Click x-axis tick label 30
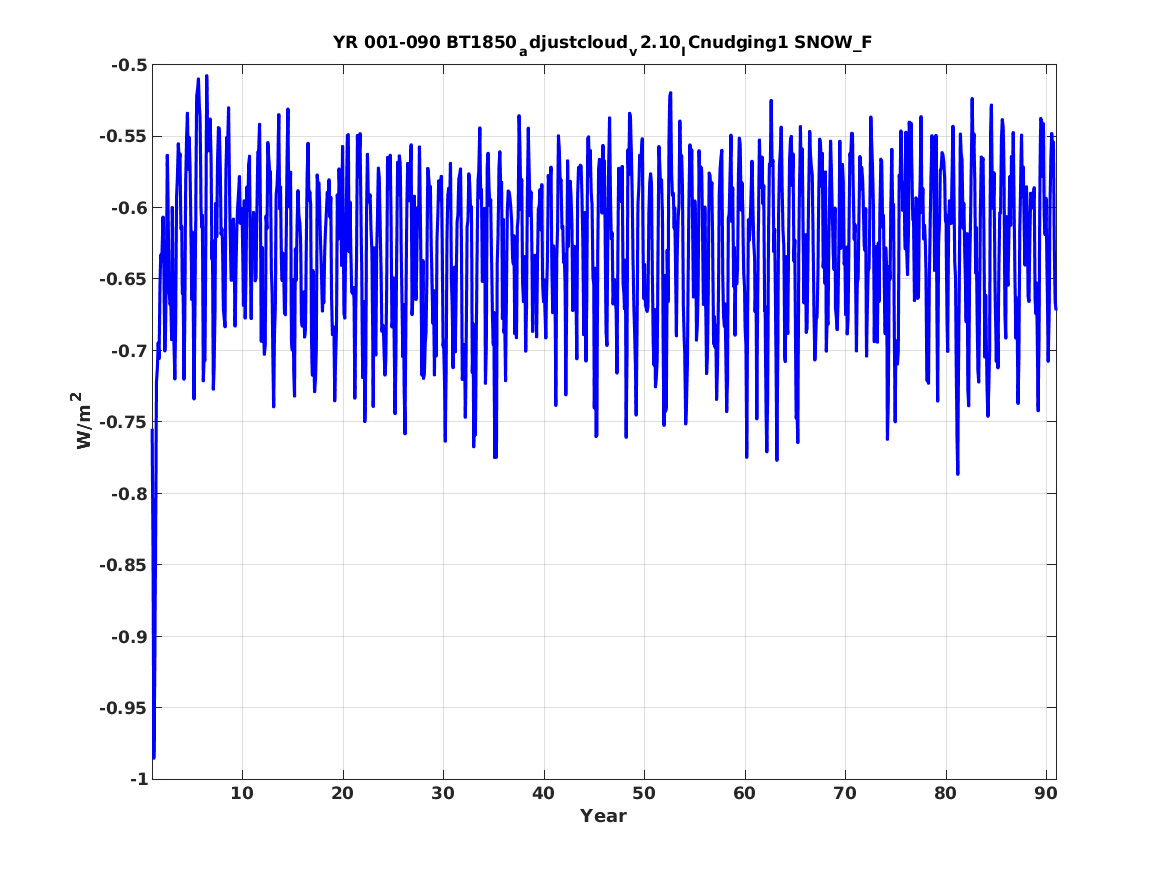1167x875 pixels. pos(443,794)
